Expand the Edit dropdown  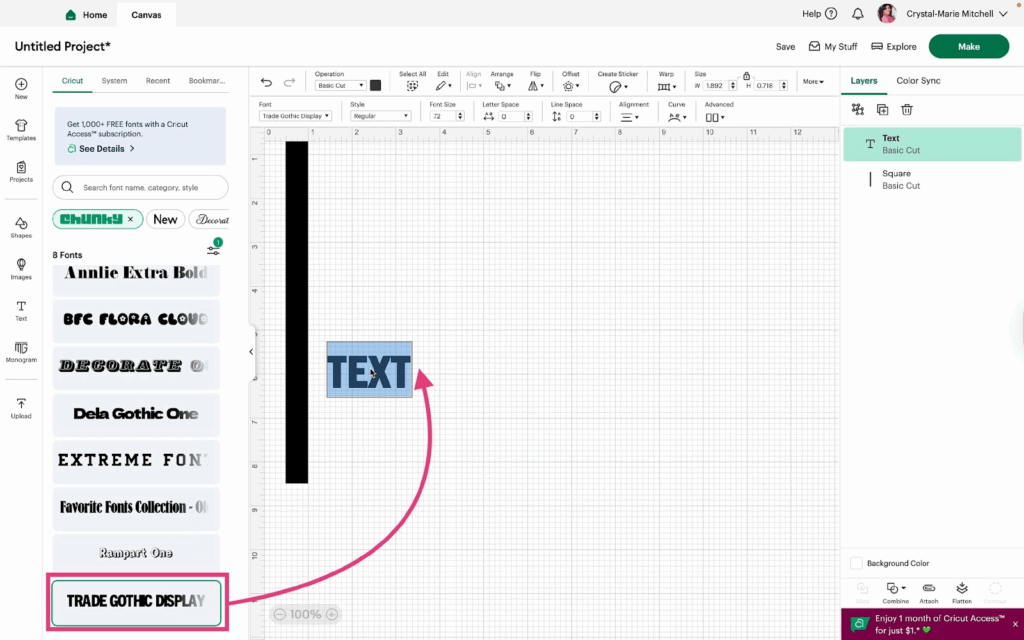click(443, 86)
